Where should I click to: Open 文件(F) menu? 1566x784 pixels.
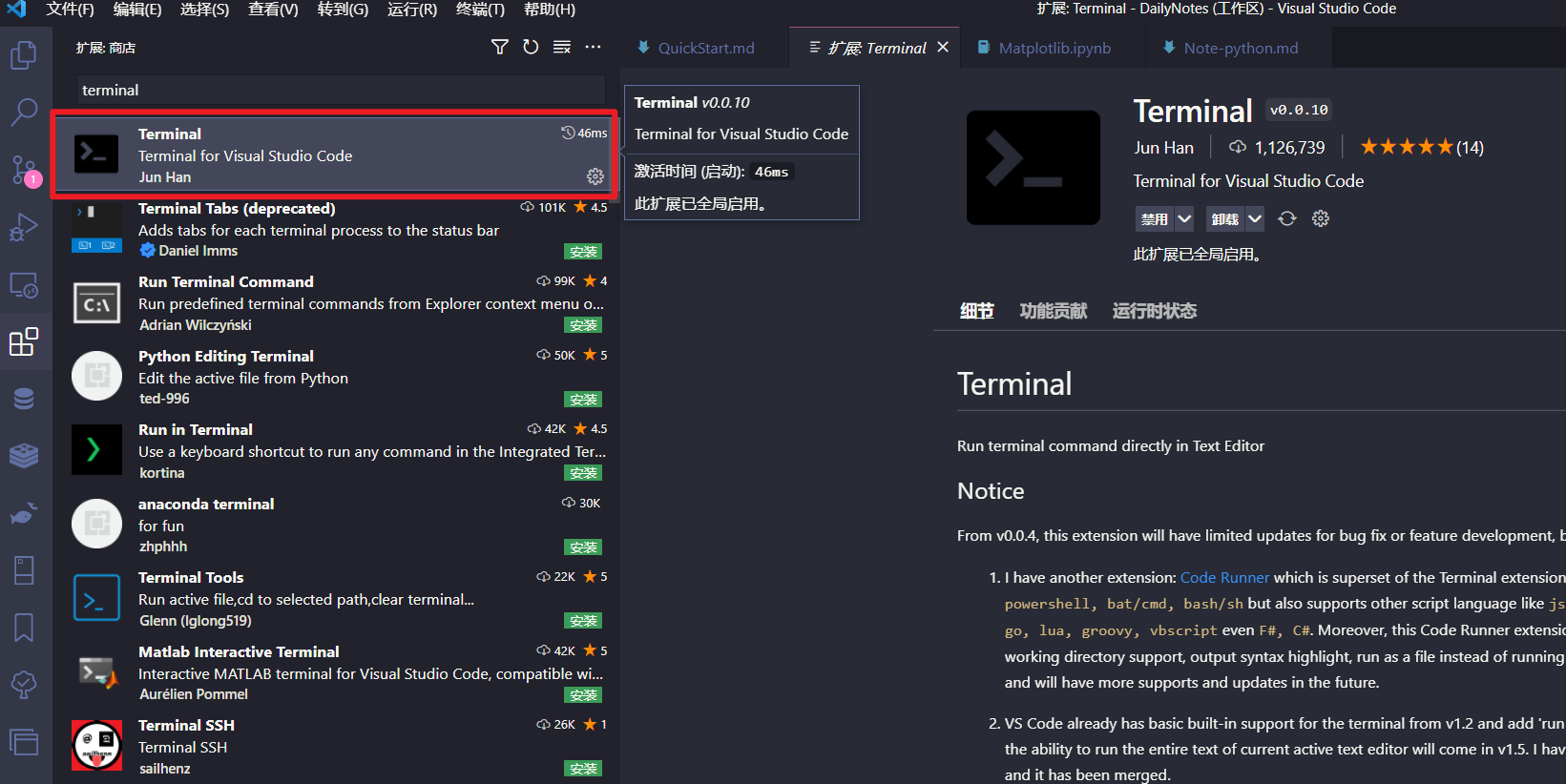[x=70, y=10]
